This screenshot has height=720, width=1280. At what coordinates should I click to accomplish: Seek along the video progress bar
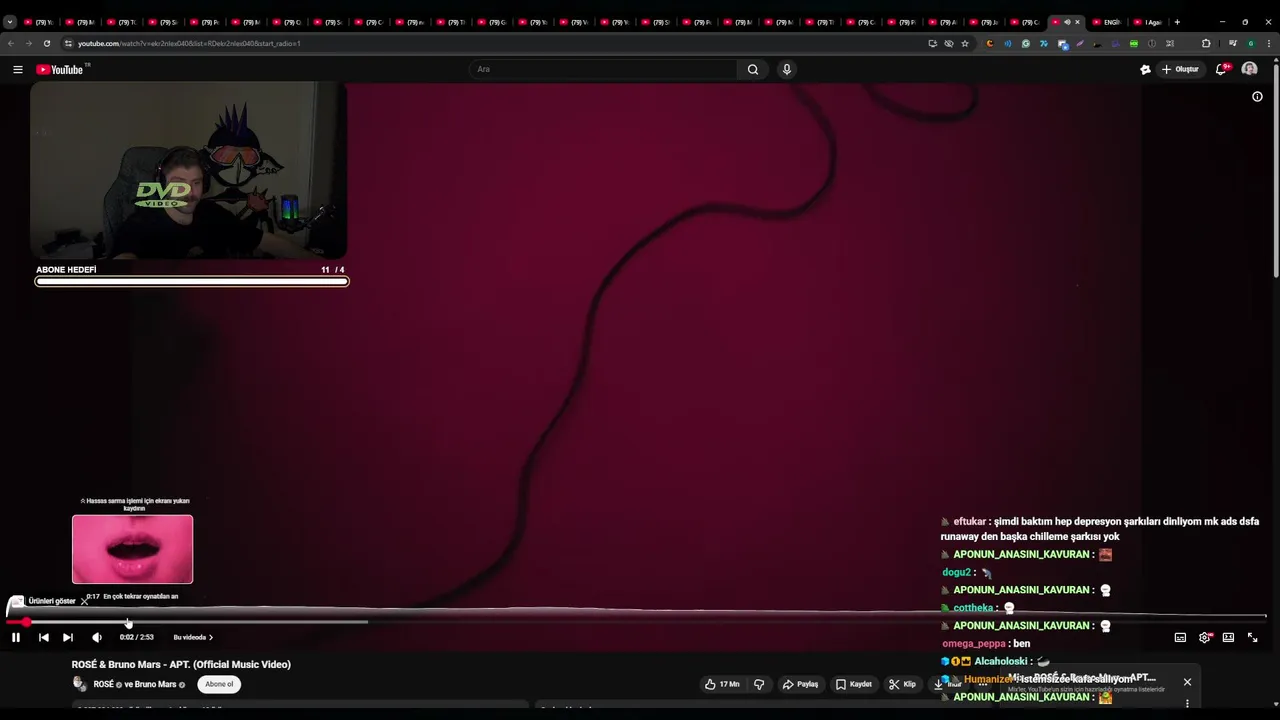click(636, 622)
